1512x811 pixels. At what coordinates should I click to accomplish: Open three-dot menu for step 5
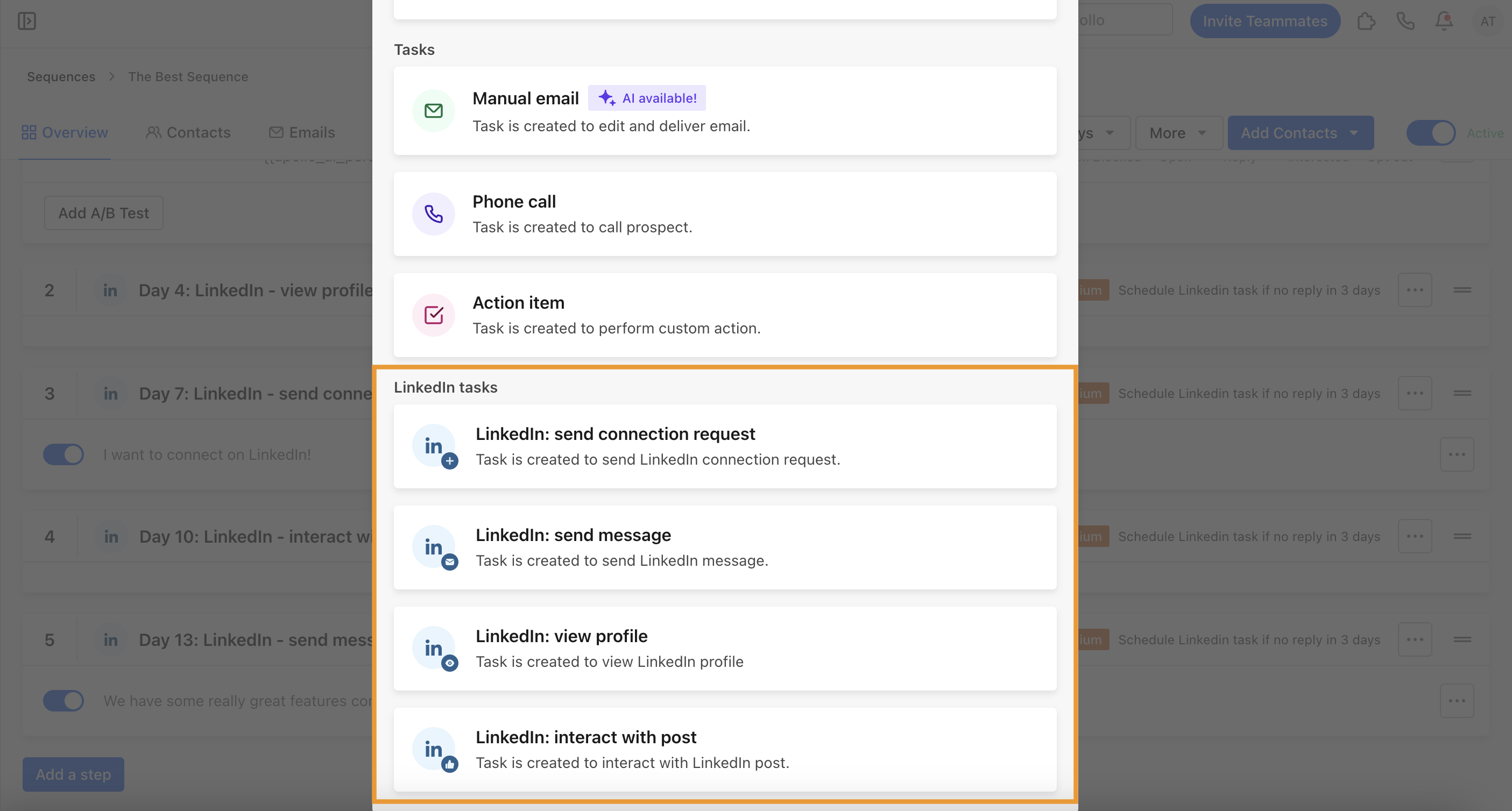[x=1415, y=639]
